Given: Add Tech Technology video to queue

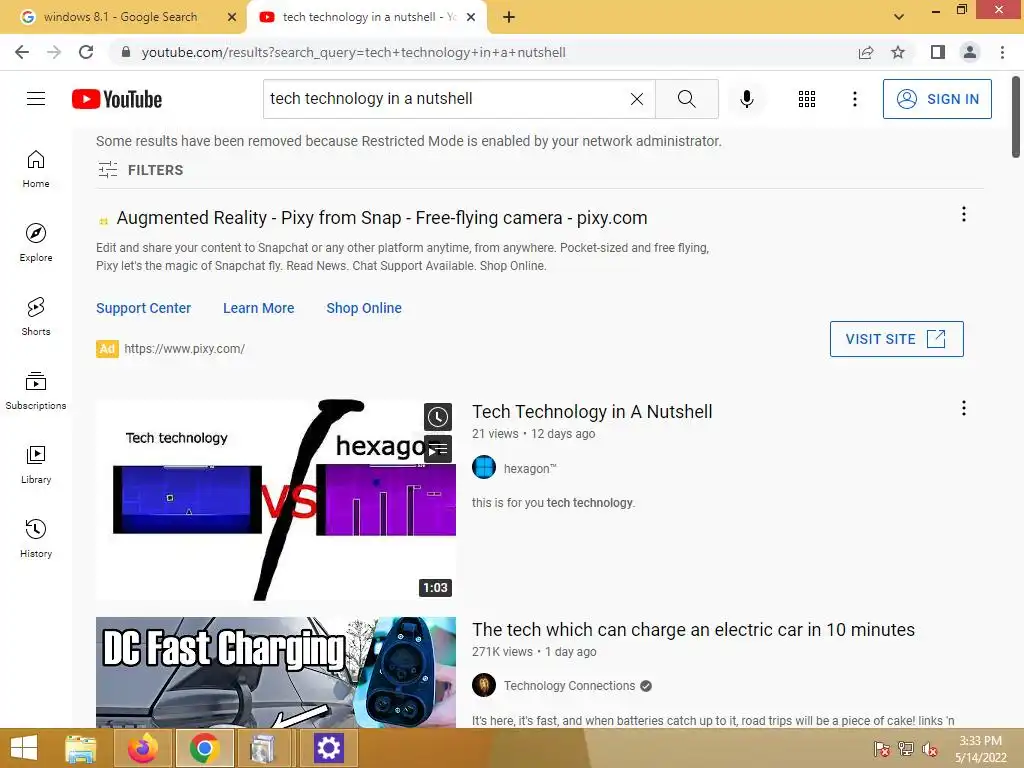Looking at the screenshot, I should [438, 449].
